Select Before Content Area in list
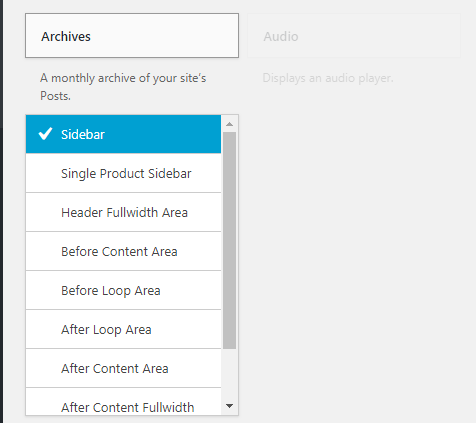The image size is (476, 423). click(x=123, y=251)
